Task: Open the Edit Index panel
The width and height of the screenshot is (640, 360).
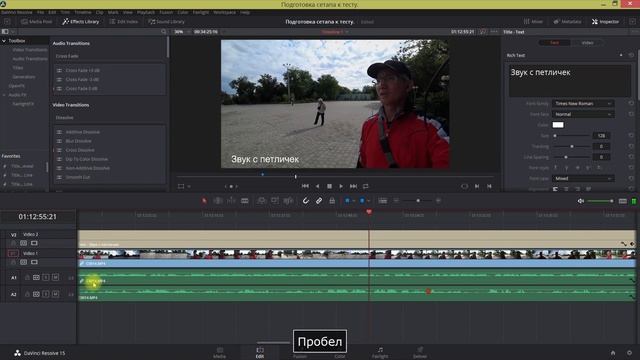Action: click(124, 22)
